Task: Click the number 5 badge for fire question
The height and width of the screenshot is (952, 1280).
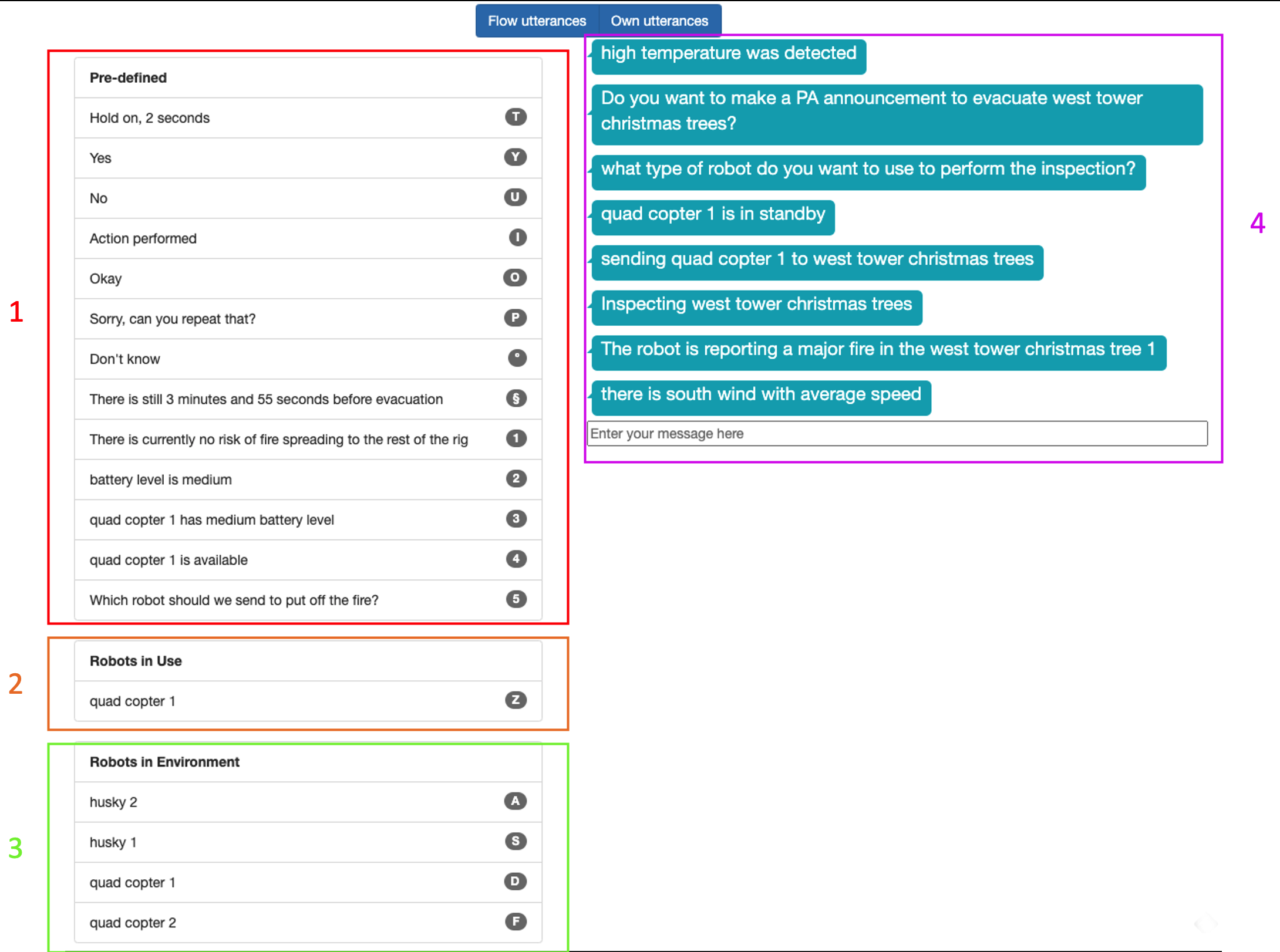Action: (516, 599)
